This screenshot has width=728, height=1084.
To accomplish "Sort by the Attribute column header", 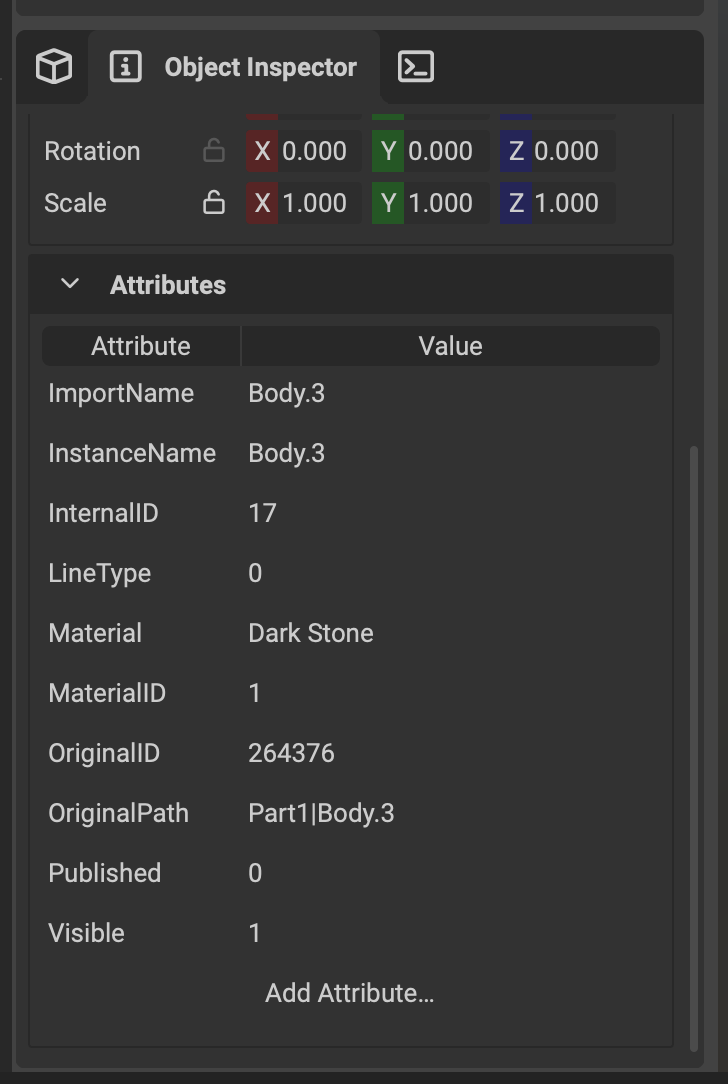I will 141,346.
